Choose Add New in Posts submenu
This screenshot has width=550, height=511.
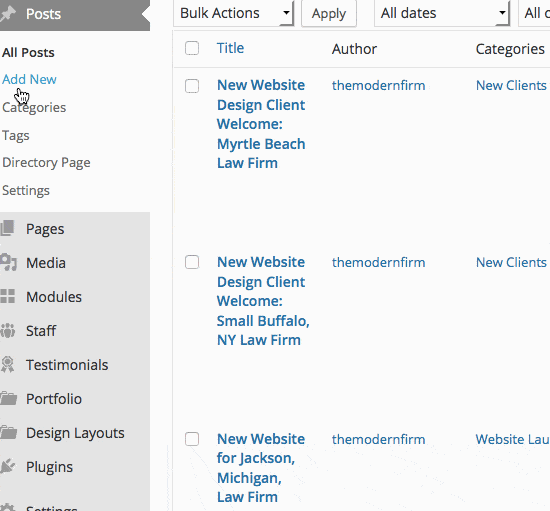pyautogui.click(x=29, y=79)
